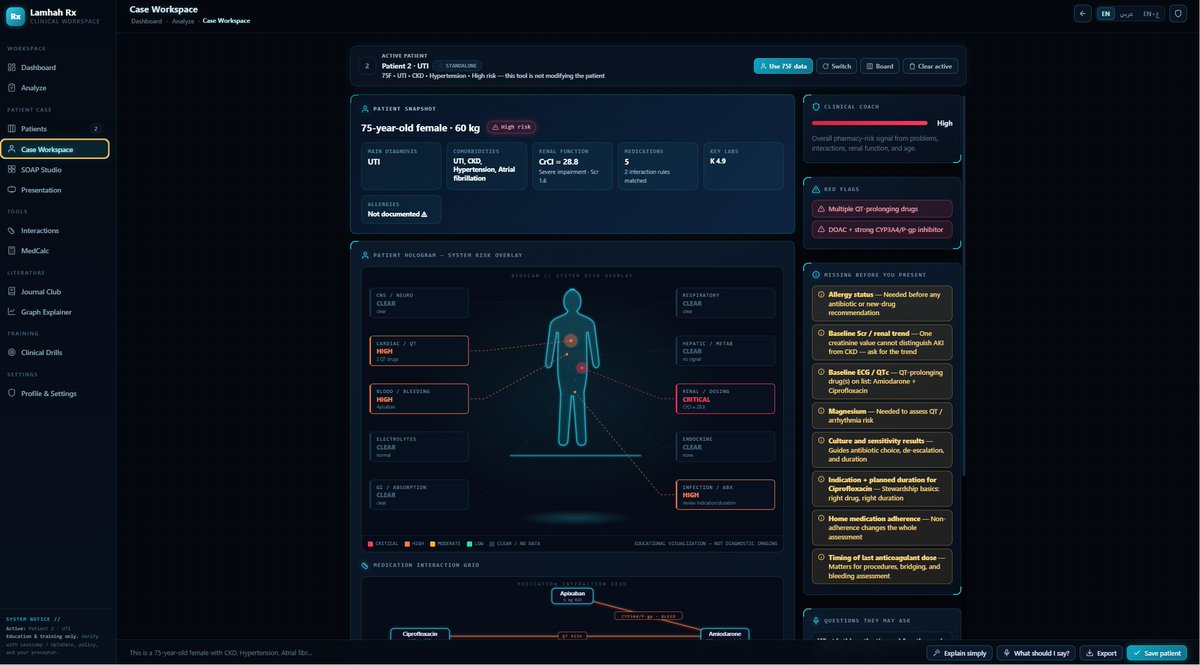This screenshot has width=1200, height=665.
Task: Click the Save patient button
Action: pos(1159,653)
